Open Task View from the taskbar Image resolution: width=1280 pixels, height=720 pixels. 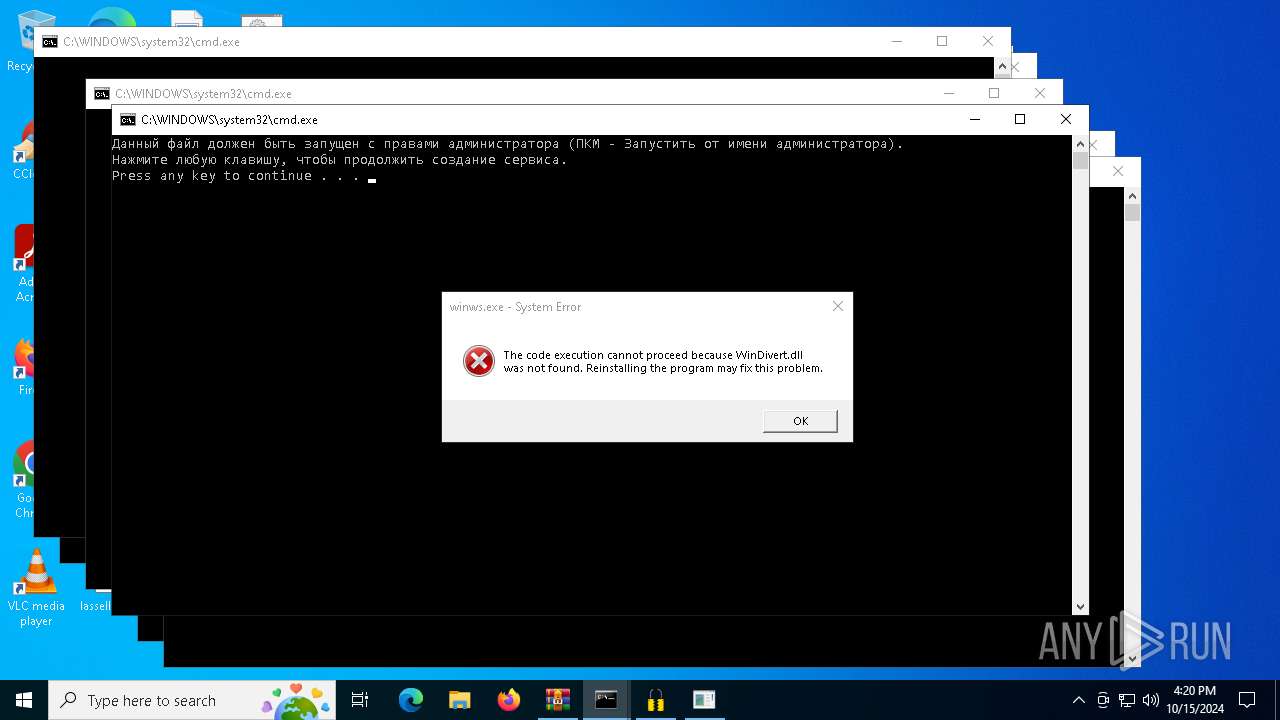tap(360, 700)
